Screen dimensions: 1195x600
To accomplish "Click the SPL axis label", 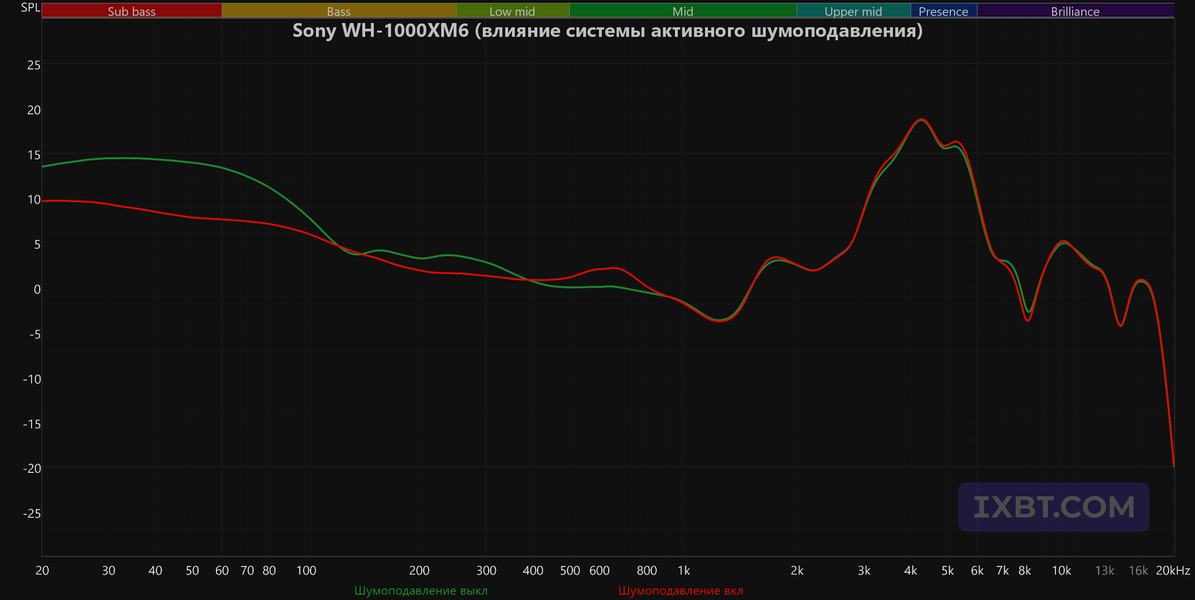I will [30, 8].
